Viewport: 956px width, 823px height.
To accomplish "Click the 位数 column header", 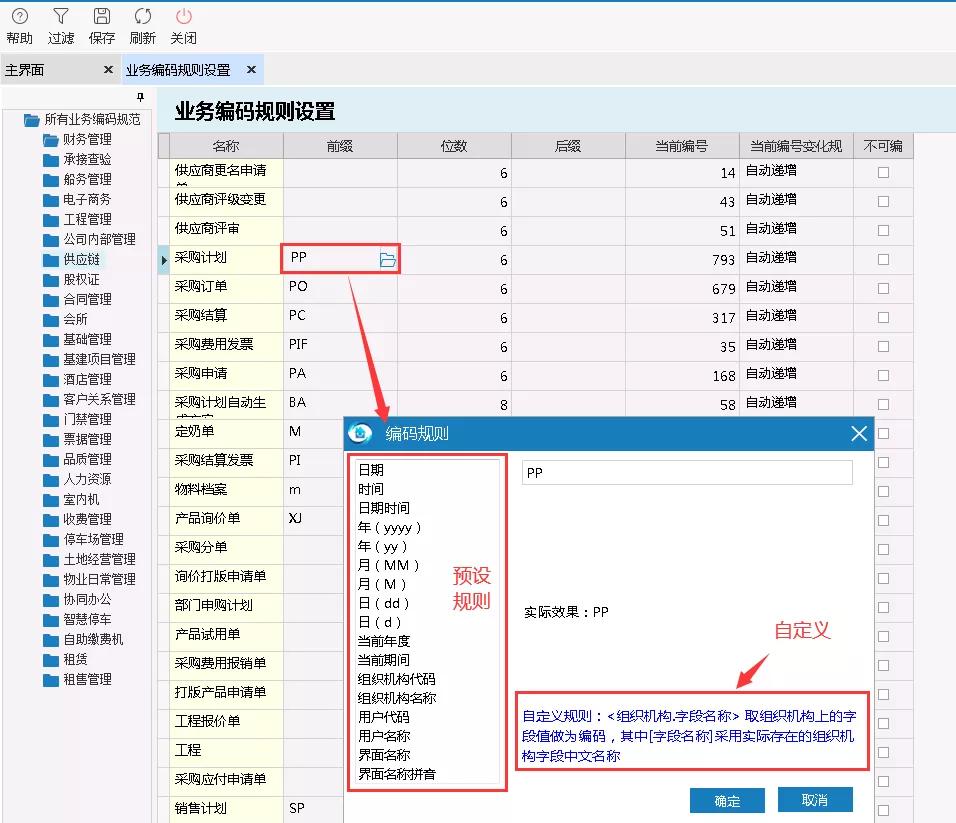I will click(x=454, y=146).
